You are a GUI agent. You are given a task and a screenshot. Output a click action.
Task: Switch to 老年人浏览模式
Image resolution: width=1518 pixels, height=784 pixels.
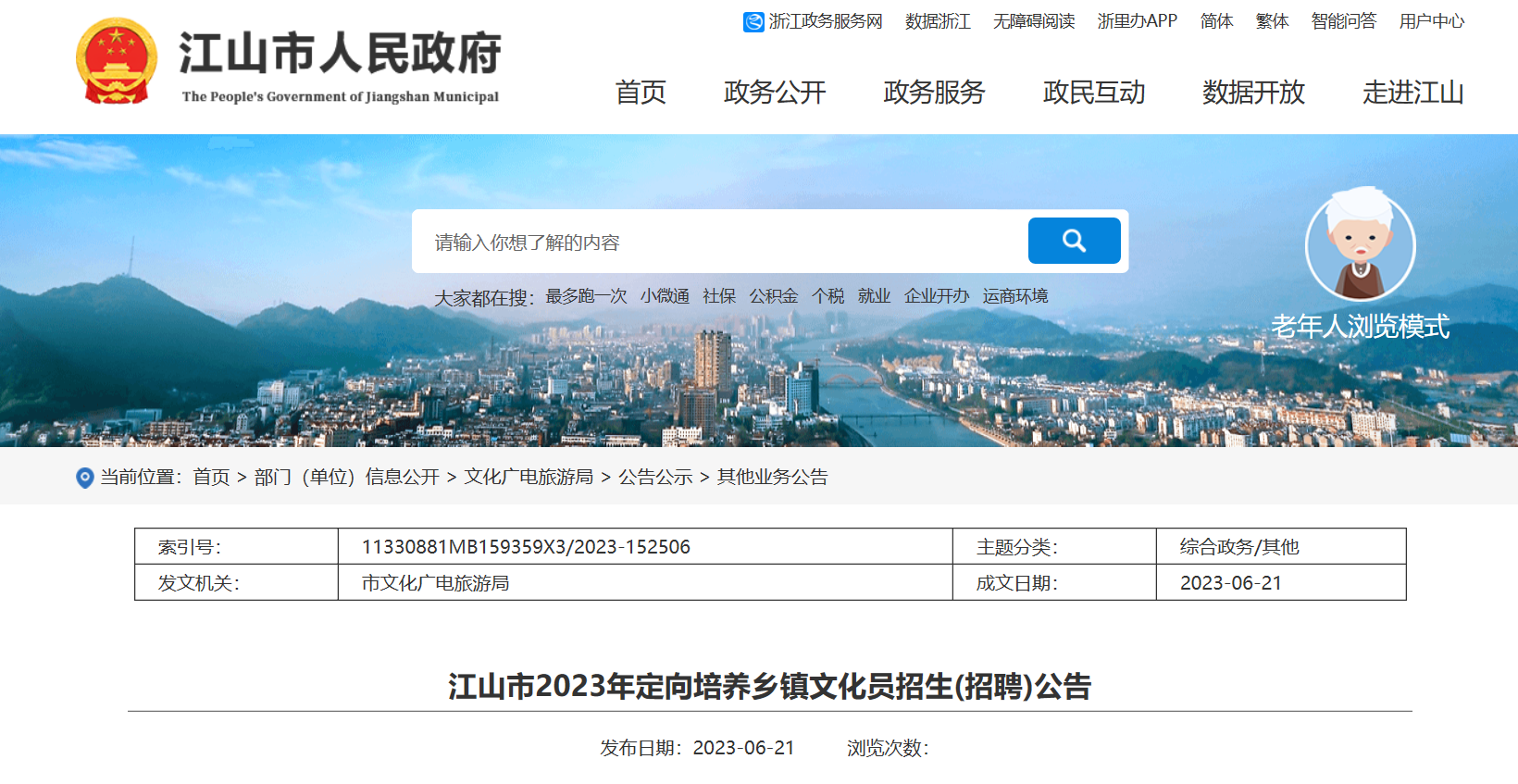[x=1361, y=327]
